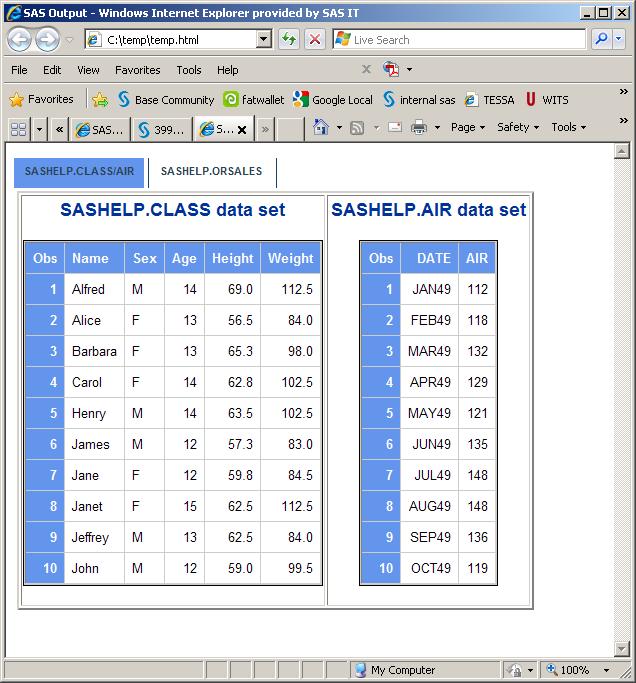The image size is (636, 683).
Task: Close the active browser tab
Action: click(x=241, y=129)
